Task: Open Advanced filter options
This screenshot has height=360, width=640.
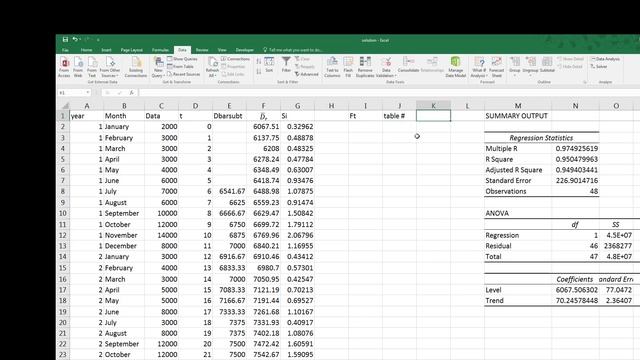Action: tap(306, 74)
